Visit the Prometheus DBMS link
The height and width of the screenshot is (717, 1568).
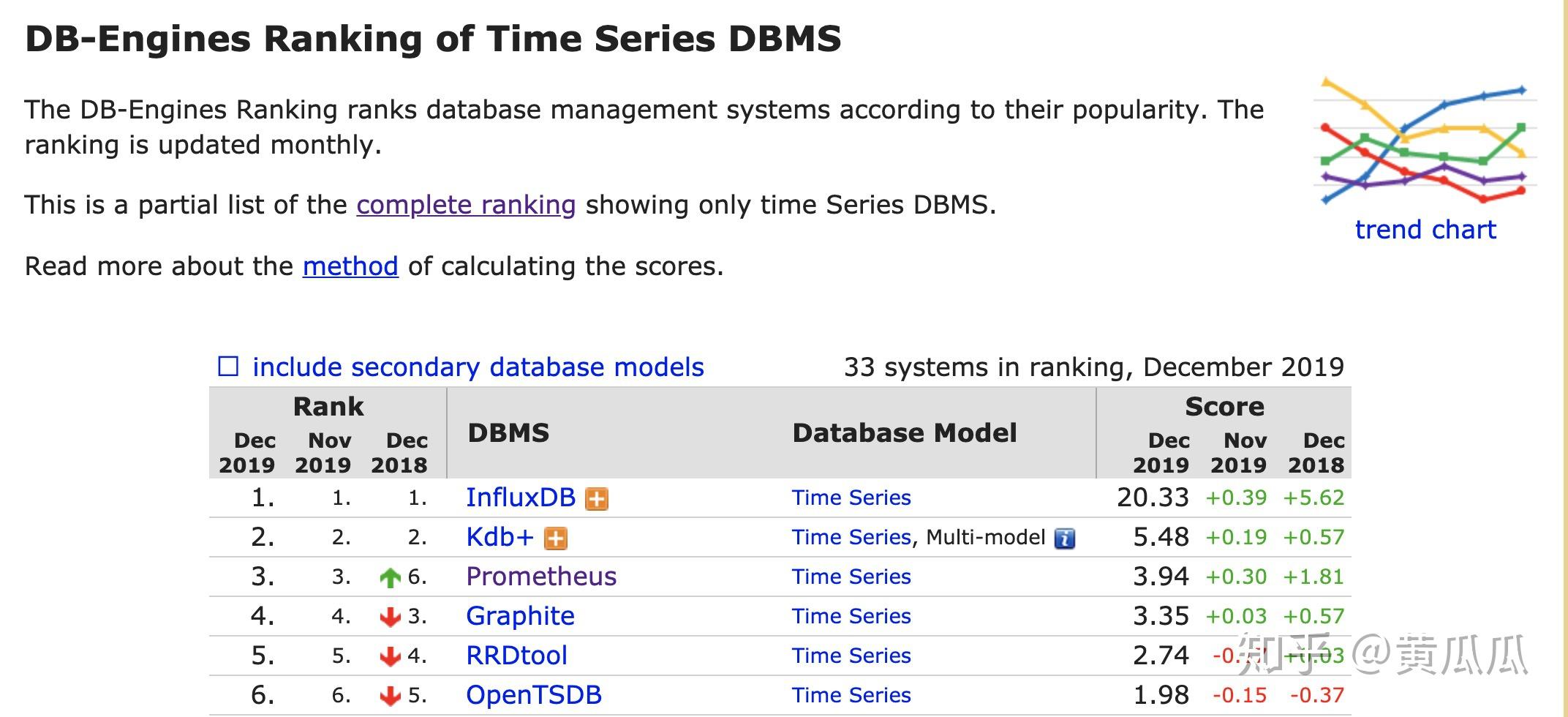541,577
